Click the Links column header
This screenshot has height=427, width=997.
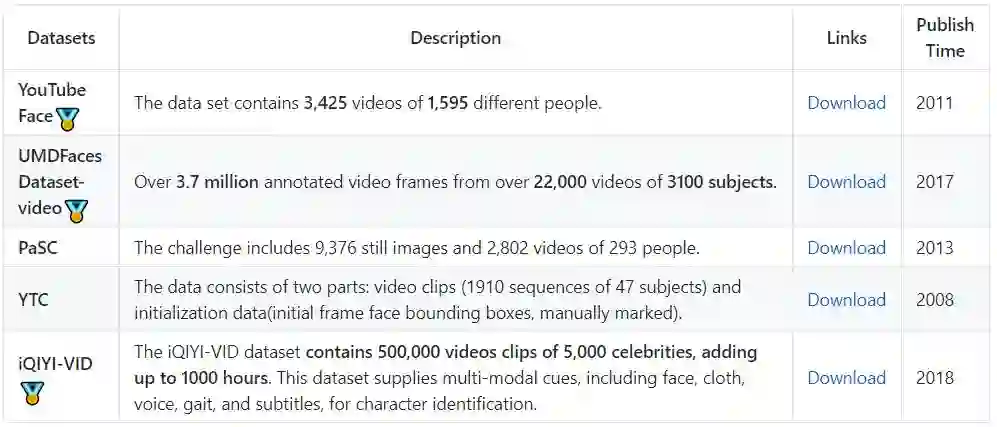[x=846, y=38]
